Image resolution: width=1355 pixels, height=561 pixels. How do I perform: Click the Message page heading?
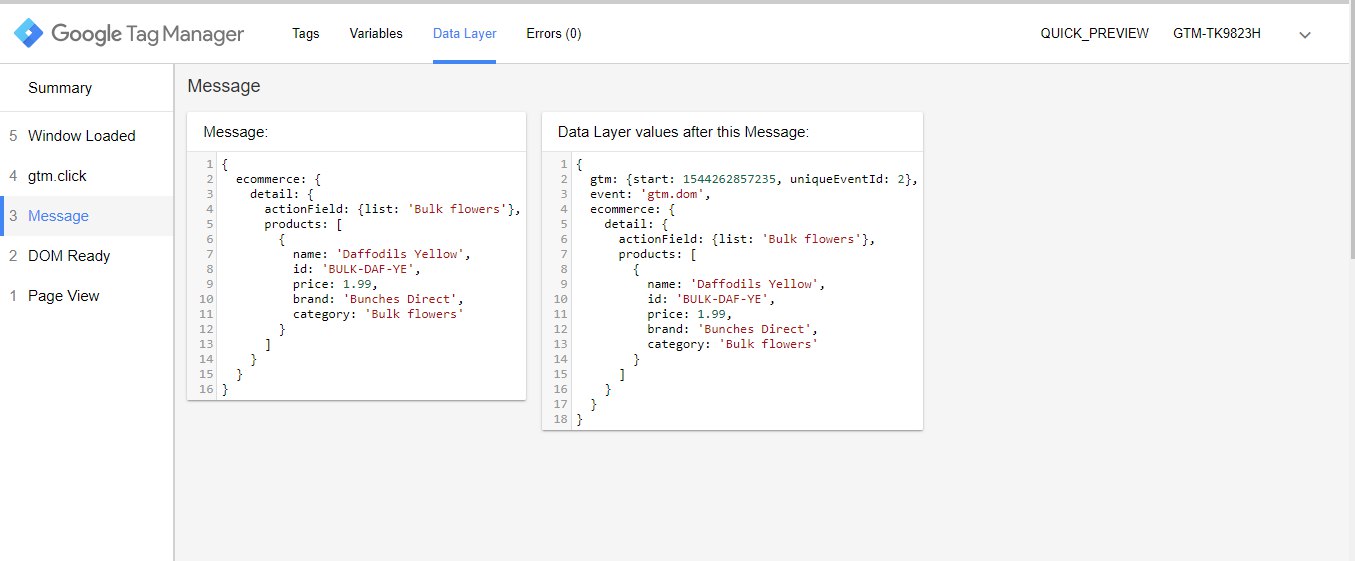[x=224, y=86]
